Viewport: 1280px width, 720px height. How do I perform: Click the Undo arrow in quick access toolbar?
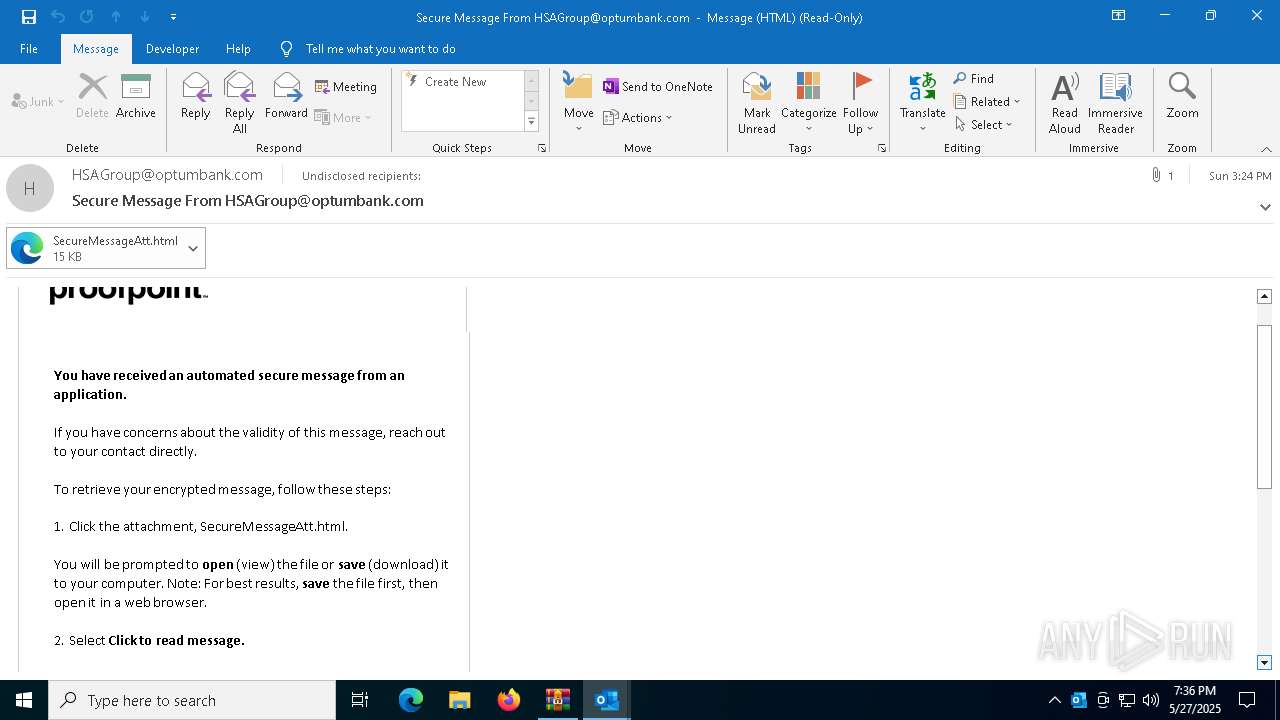click(58, 17)
